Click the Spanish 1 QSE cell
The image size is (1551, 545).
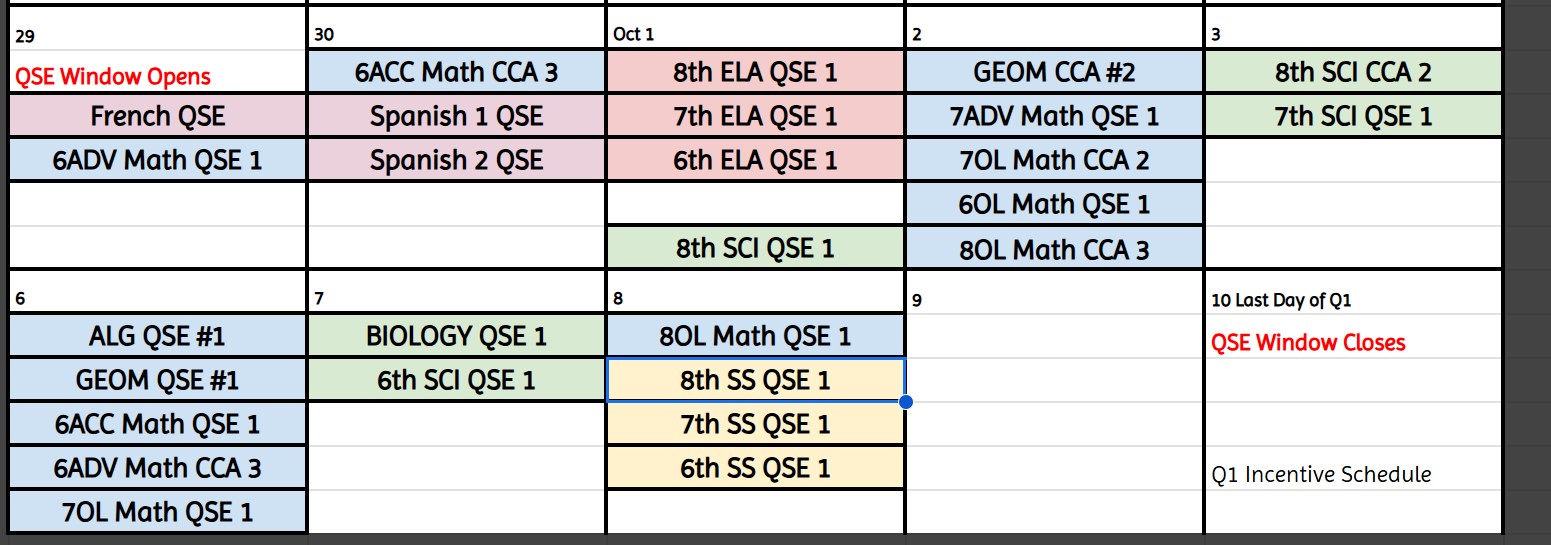tap(456, 116)
